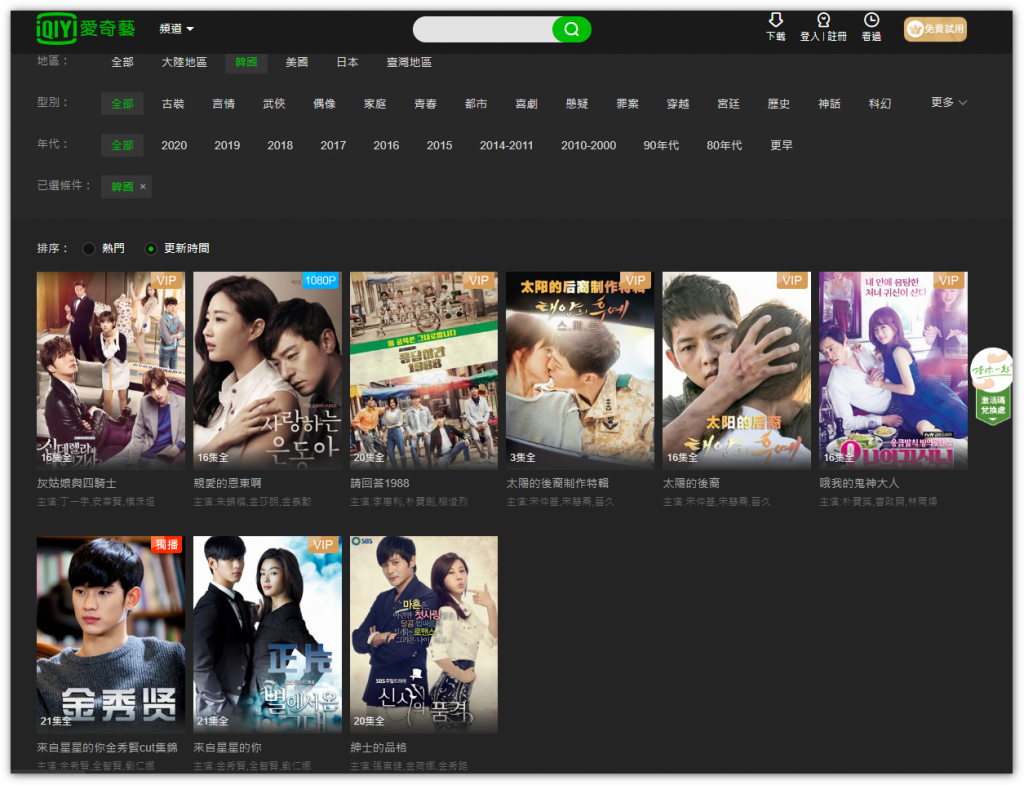1024x785 pixels.
Task: Filter by year 2017
Action: [x=333, y=146]
